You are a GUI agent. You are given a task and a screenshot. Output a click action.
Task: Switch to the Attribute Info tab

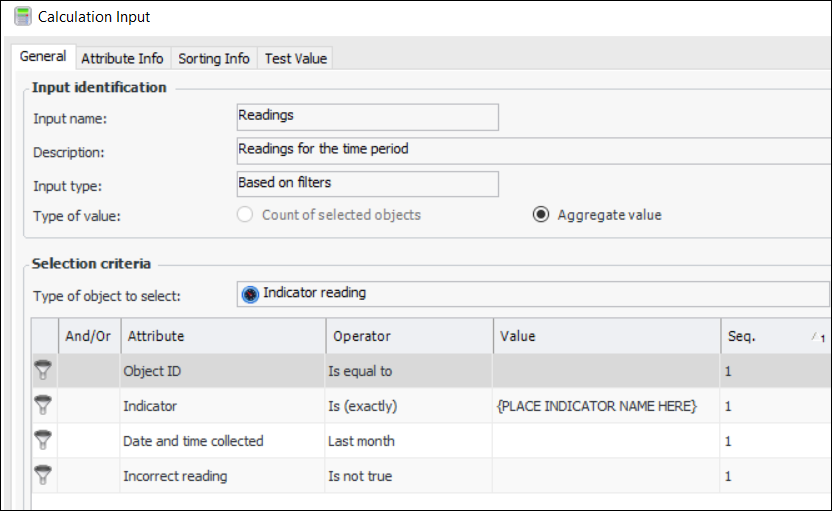122,58
